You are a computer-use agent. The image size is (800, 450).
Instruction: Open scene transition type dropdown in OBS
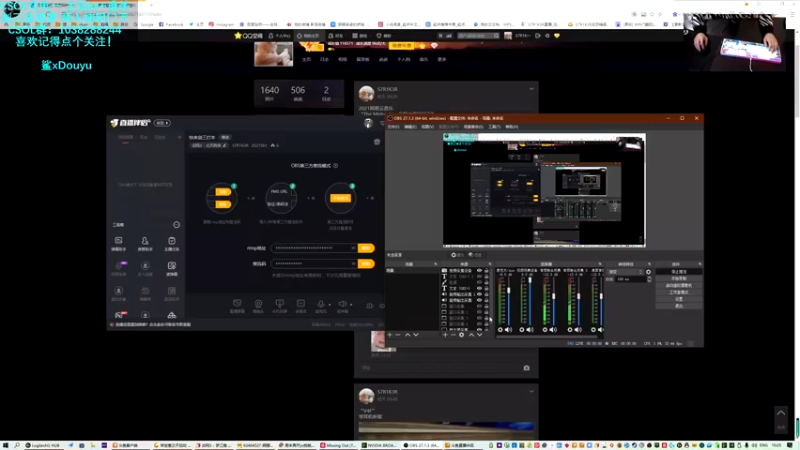(x=626, y=272)
